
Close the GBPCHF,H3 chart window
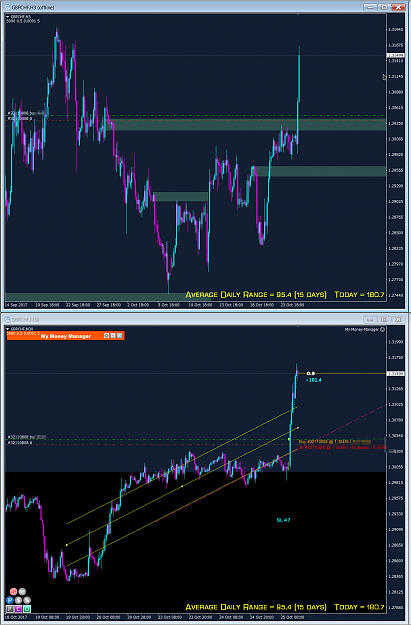click(398, 7)
